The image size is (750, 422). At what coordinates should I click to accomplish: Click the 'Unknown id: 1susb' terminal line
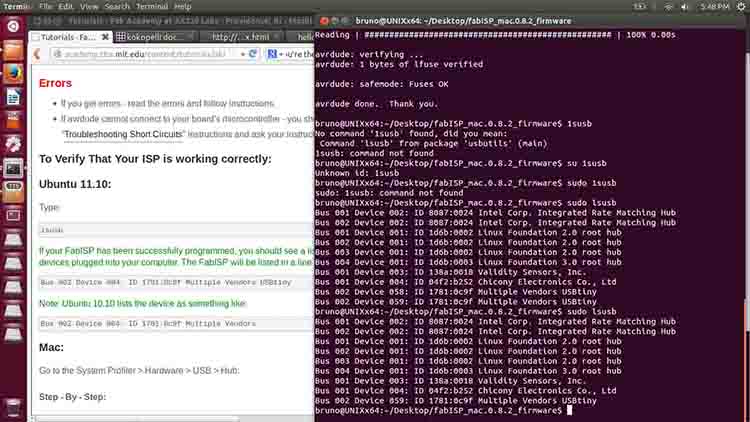(357, 173)
